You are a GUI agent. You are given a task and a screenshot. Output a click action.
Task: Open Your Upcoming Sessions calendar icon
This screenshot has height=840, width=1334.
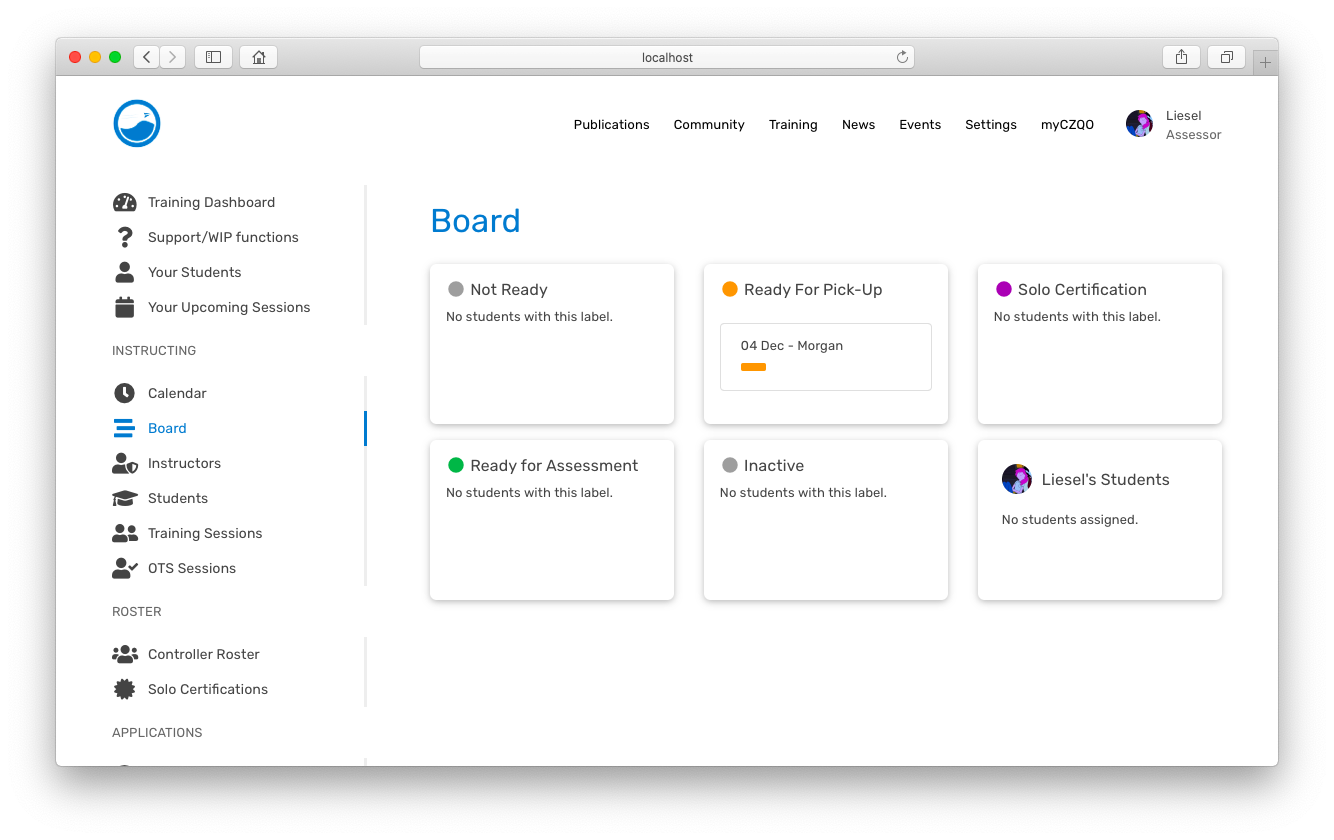tap(124, 307)
